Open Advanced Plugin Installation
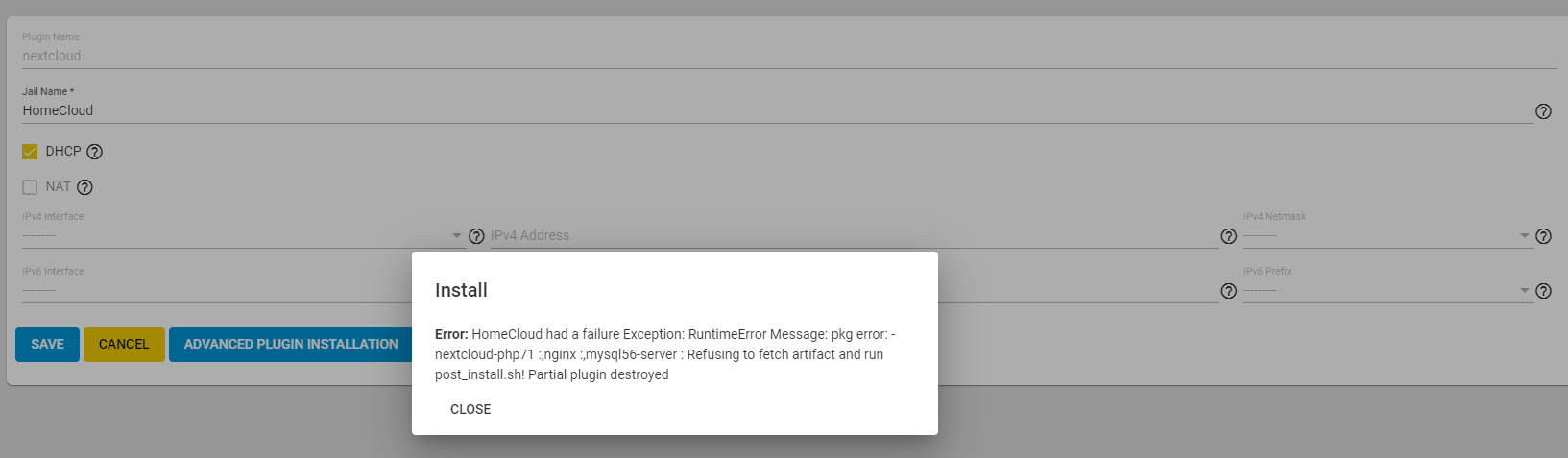 [291, 345]
